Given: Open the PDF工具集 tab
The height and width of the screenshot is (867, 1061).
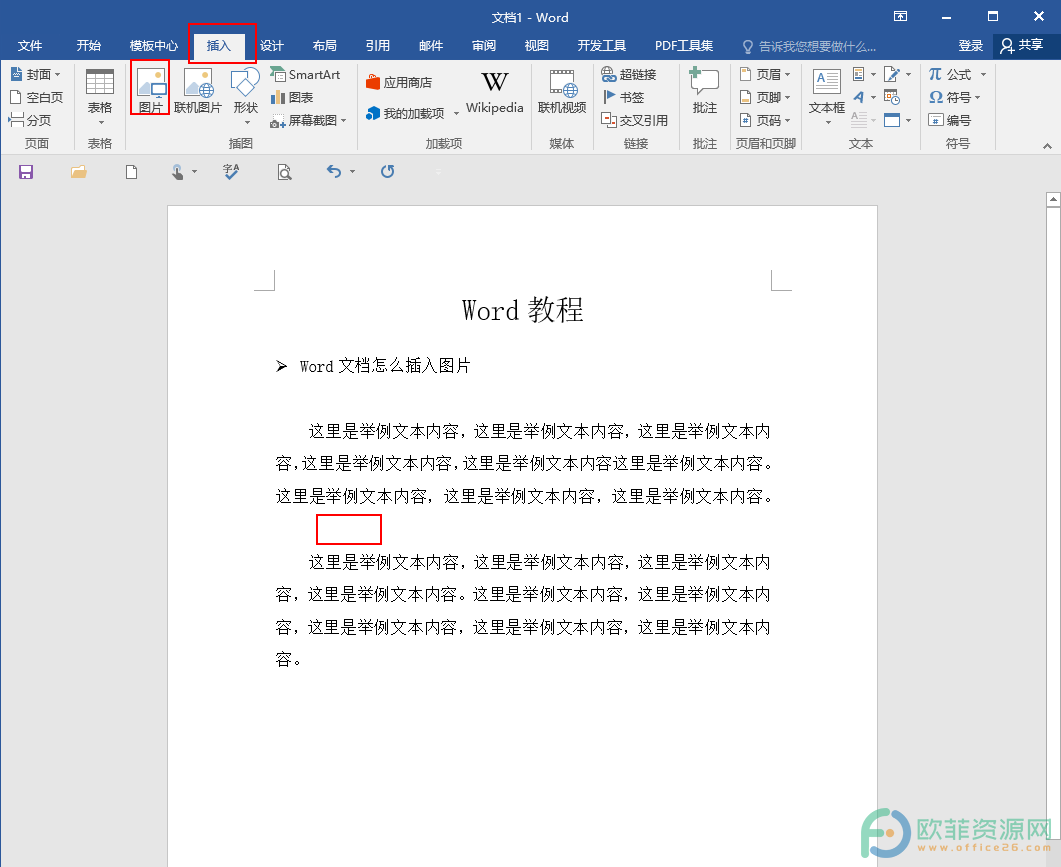Looking at the screenshot, I should pyautogui.click(x=684, y=45).
